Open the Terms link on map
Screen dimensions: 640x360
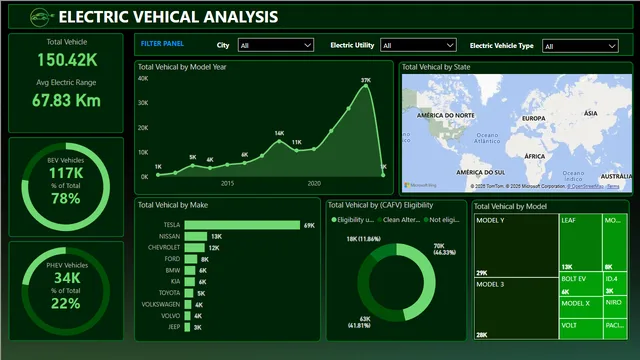(x=613, y=186)
